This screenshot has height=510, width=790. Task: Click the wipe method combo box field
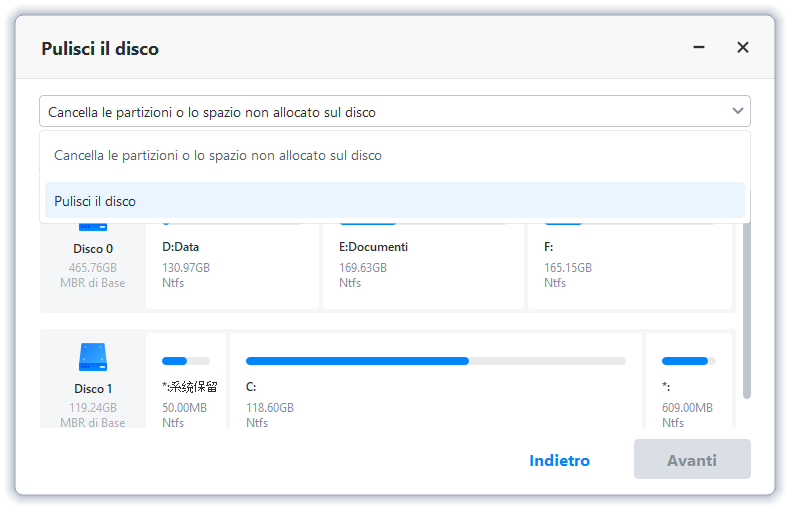click(x=380, y=112)
